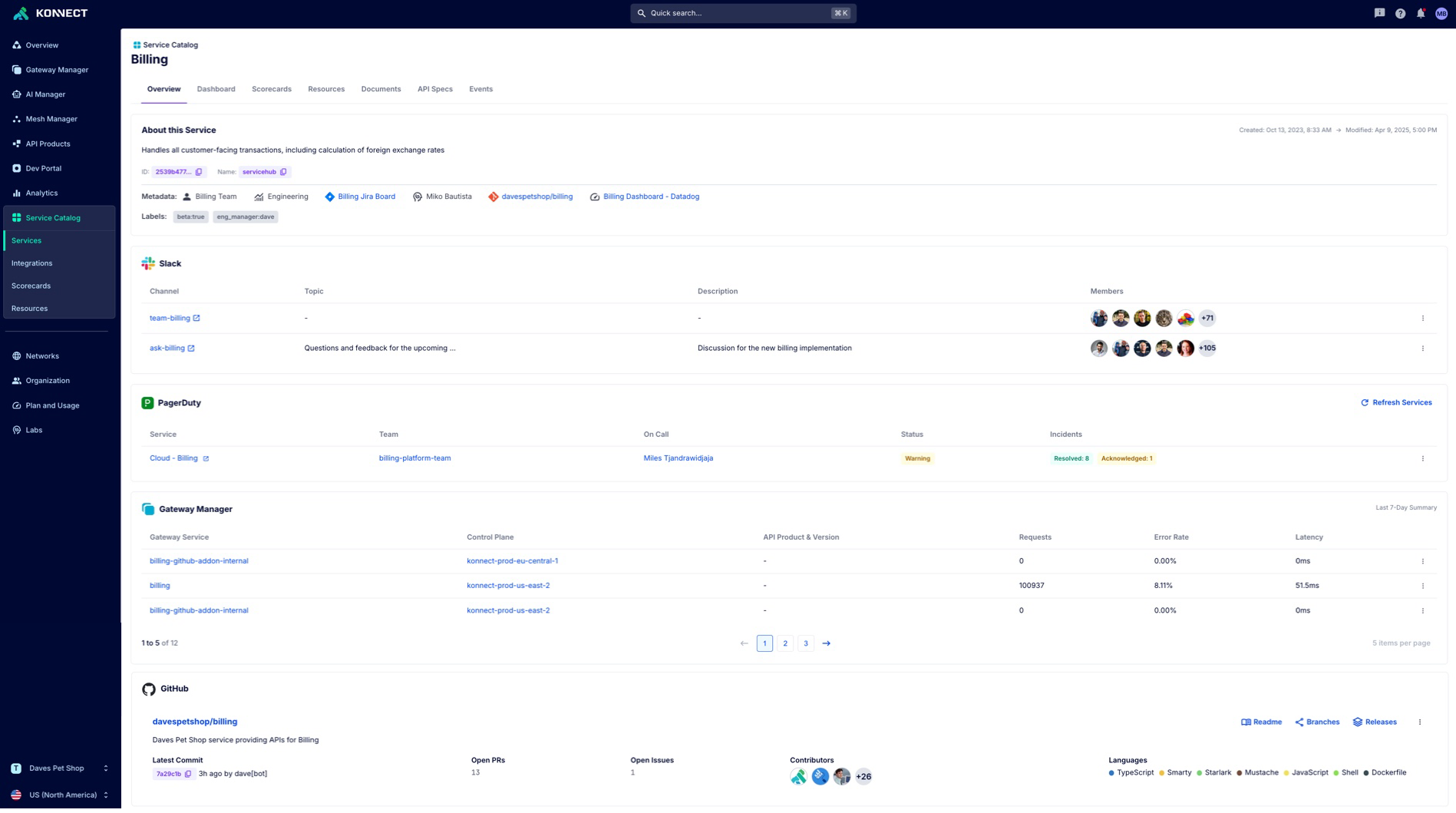Open the 5 items per page selector

click(1401, 643)
